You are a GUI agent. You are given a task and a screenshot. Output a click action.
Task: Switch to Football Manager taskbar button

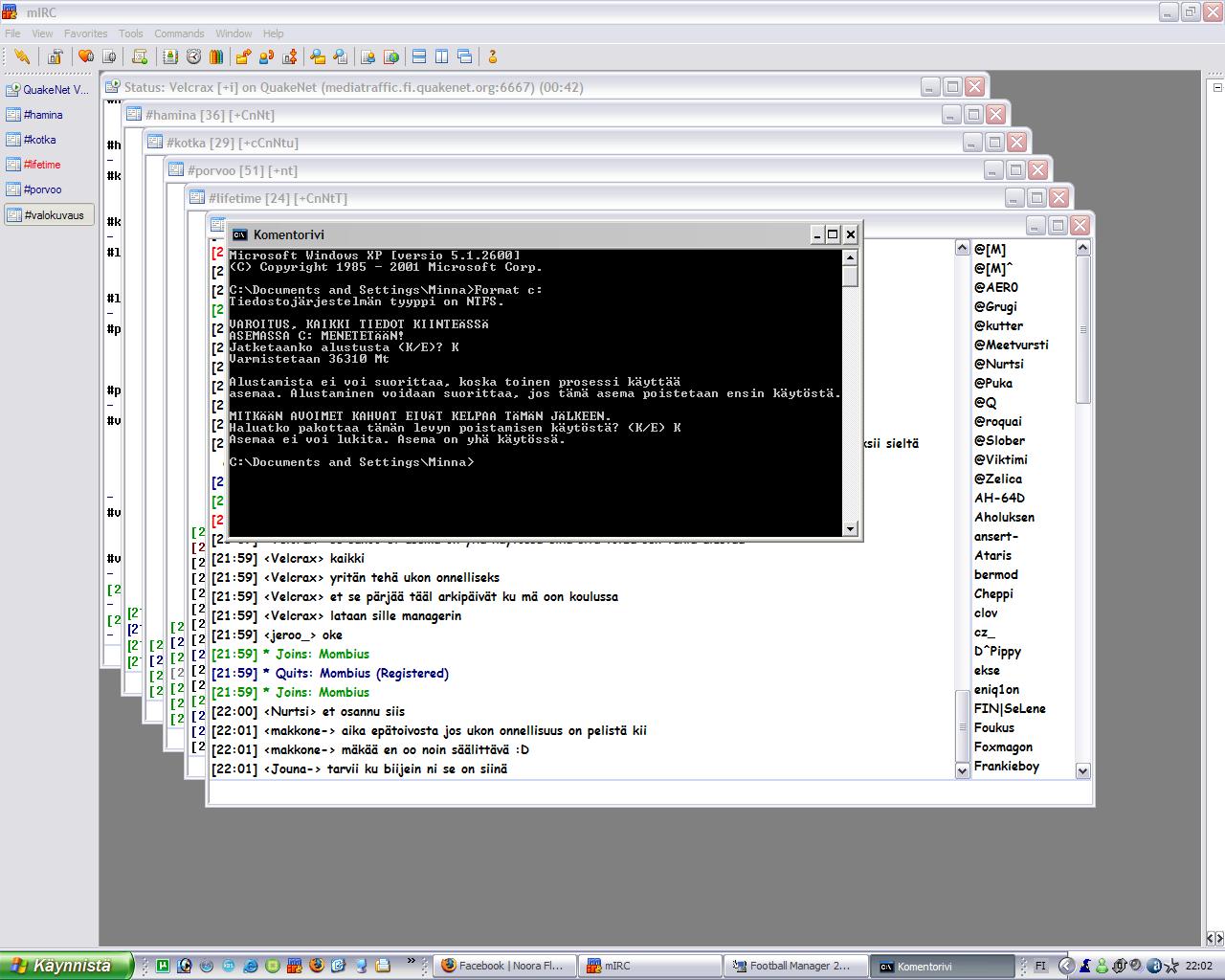794,966
